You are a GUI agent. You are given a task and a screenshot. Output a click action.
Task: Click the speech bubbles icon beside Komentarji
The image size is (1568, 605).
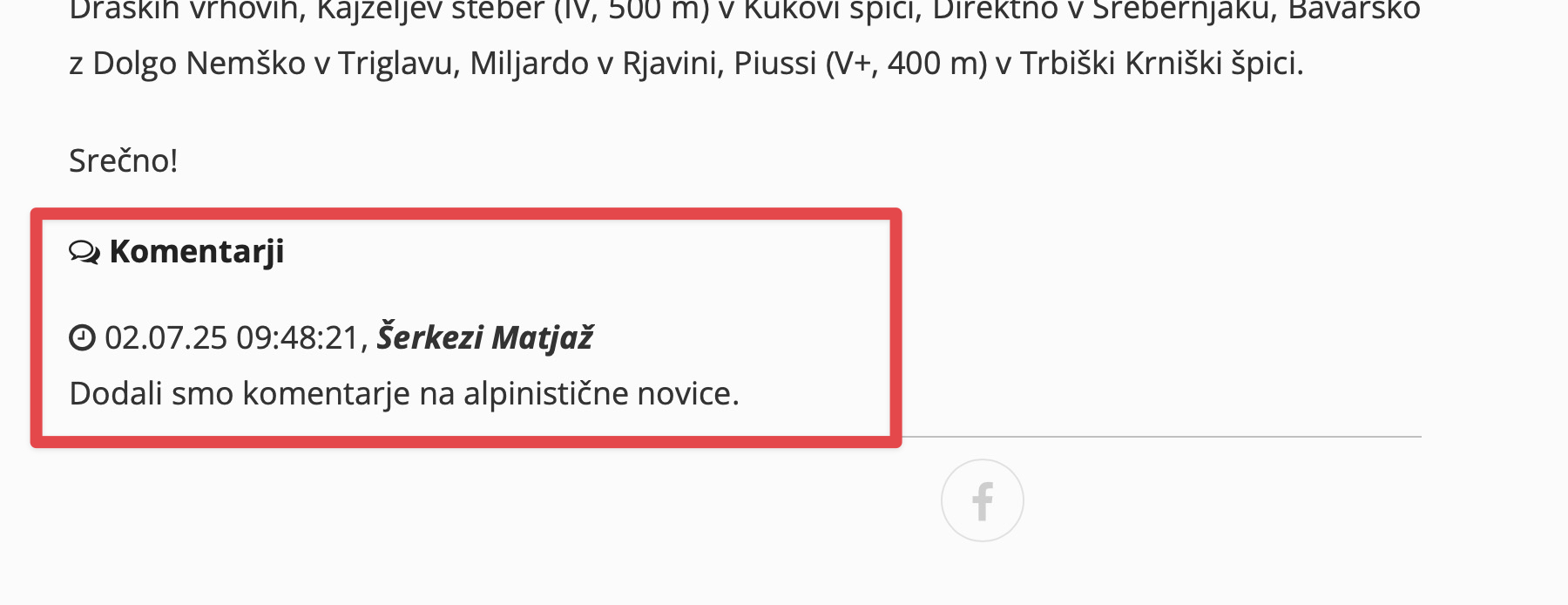[x=84, y=253]
